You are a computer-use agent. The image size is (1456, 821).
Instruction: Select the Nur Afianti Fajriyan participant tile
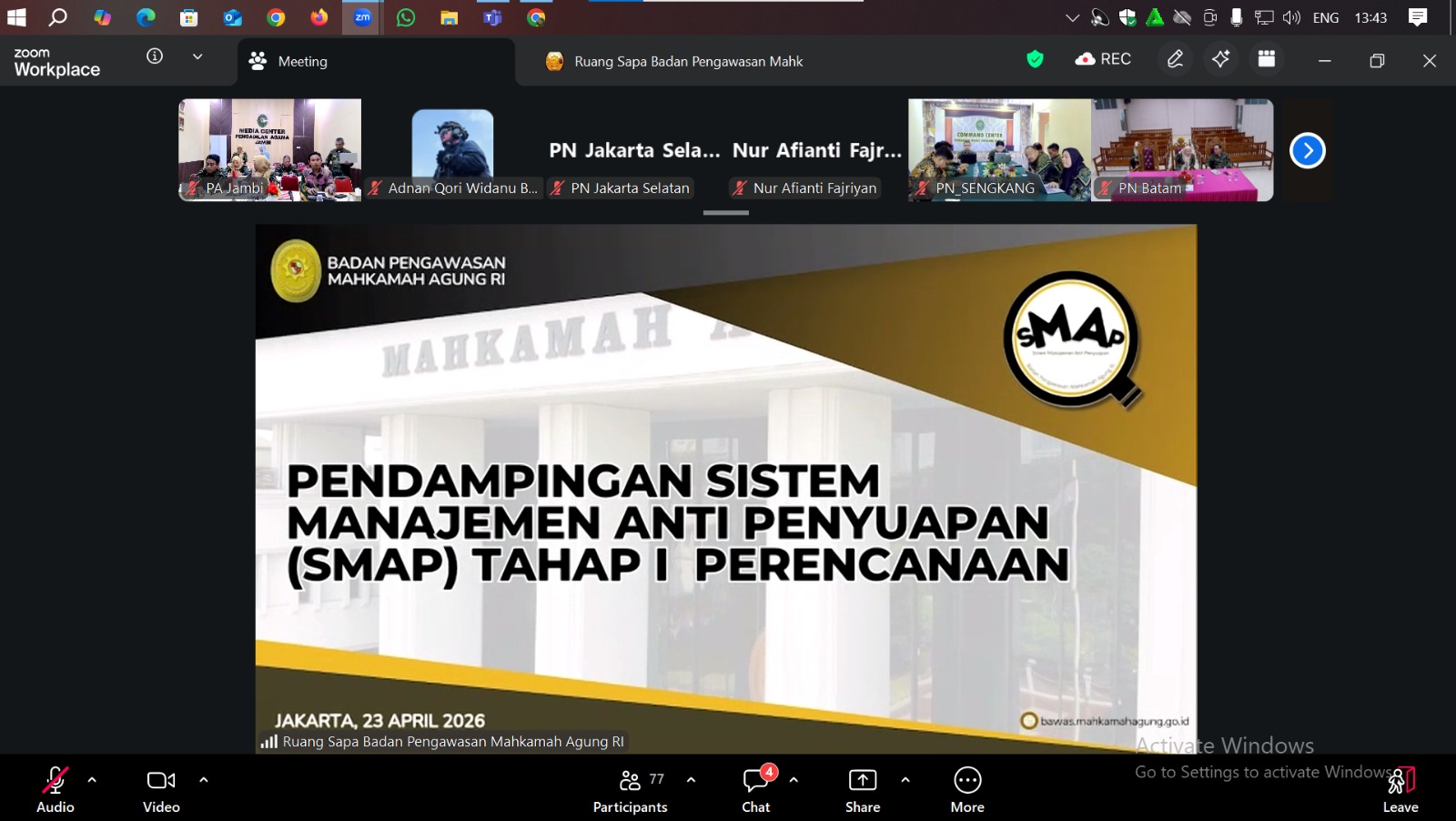pyautogui.click(x=817, y=150)
